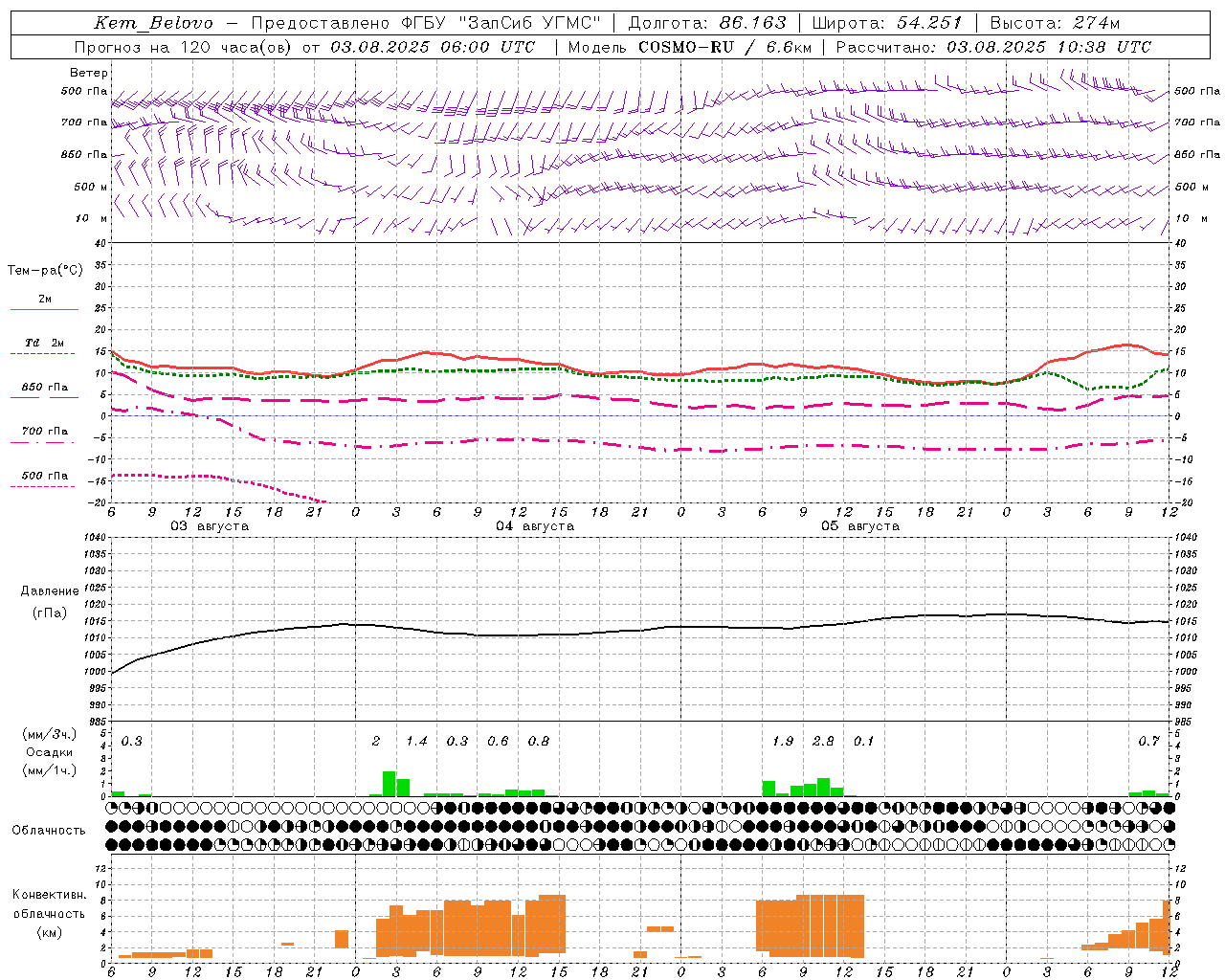Image resolution: width=1225 pixels, height=980 pixels.
Task: Click the "Давление" pressure panel label
Action: click(x=50, y=591)
